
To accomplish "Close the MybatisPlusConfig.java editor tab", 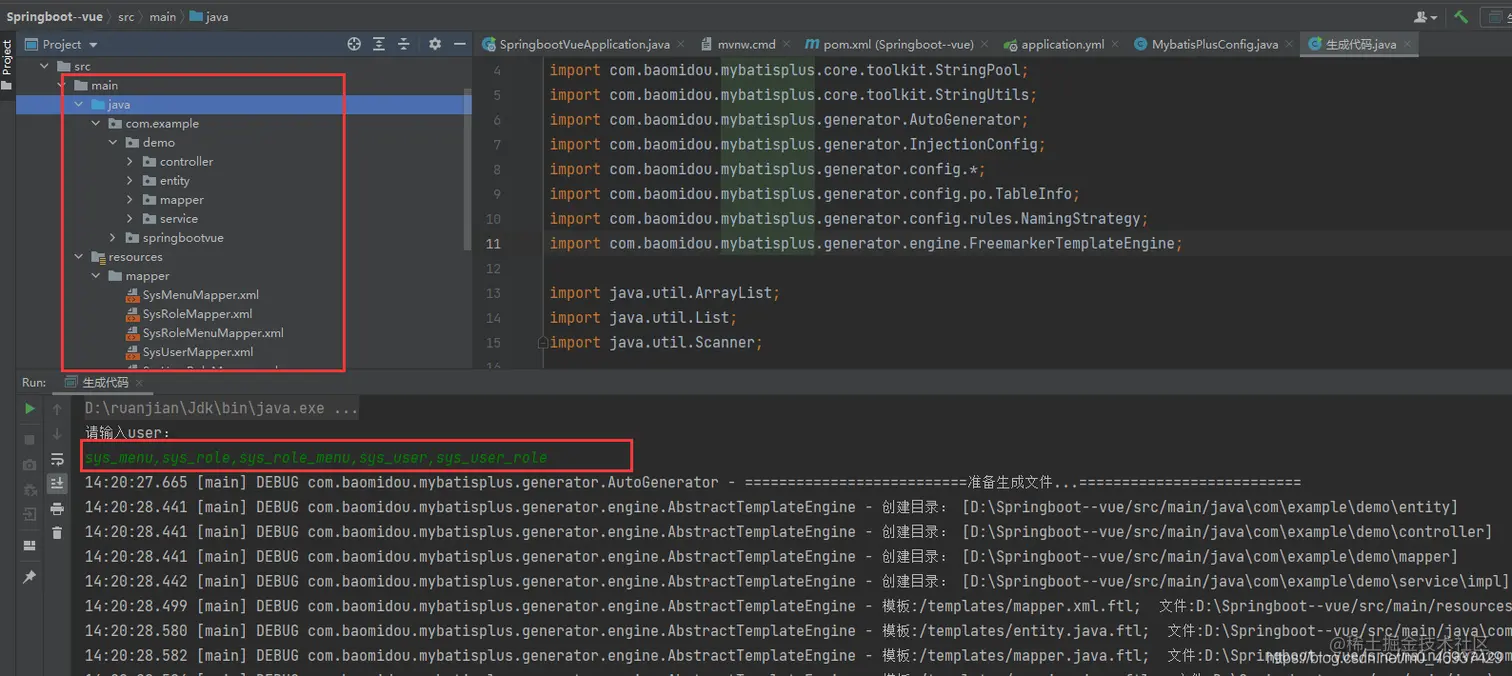I will 1289,44.
